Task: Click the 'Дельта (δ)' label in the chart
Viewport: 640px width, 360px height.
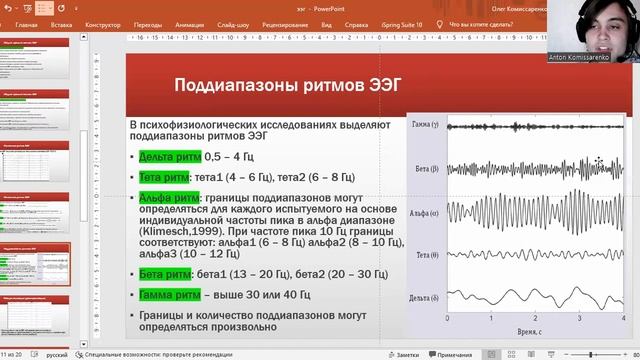Action: point(424,298)
